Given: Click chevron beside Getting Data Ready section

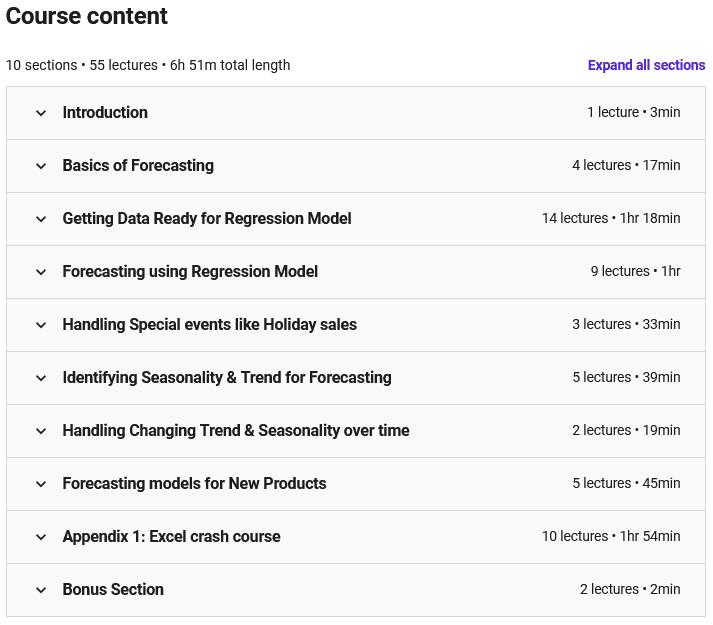Looking at the screenshot, I should (41, 219).
